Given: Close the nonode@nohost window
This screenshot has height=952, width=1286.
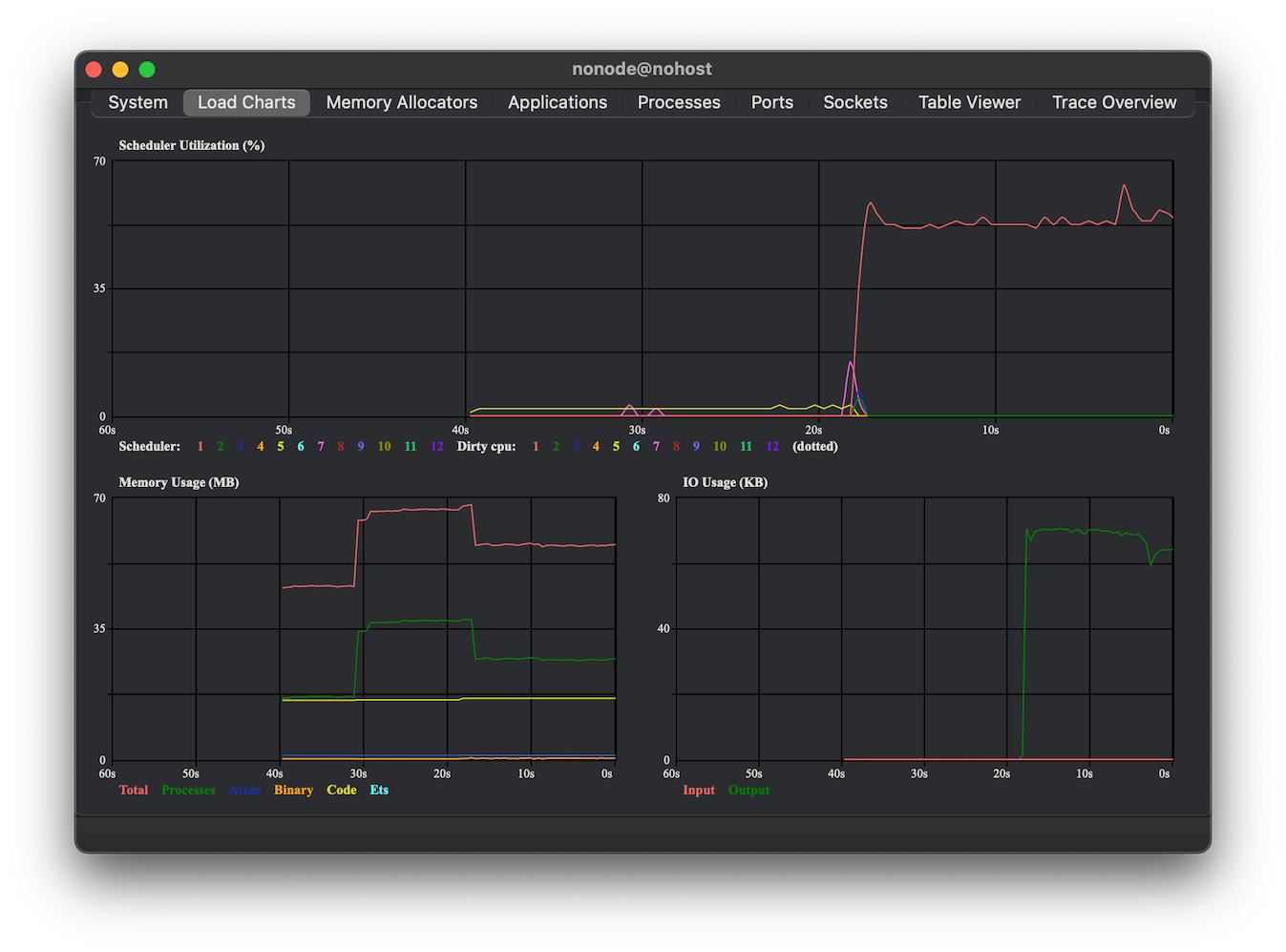Looking at the screenshot, I should coord(94,69).
